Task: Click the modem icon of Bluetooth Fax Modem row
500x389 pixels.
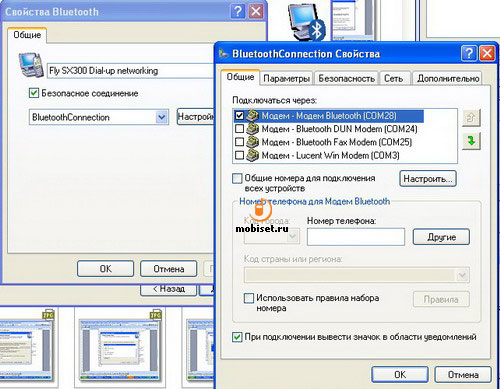Action: click(252, 142)
